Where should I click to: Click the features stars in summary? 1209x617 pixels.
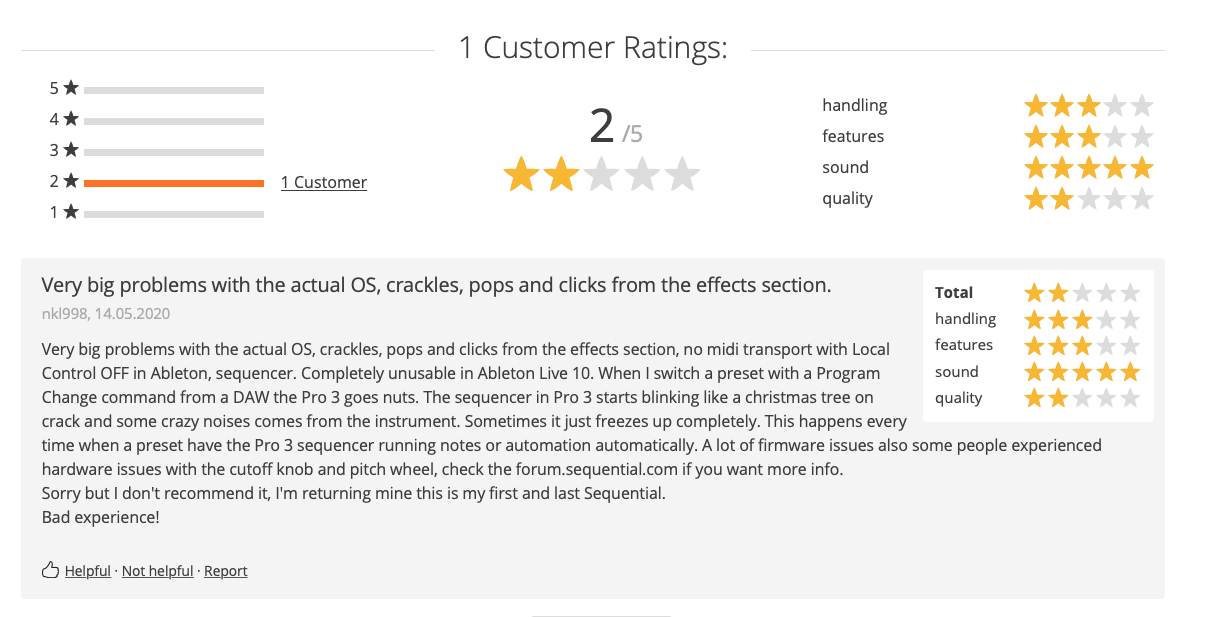1088,137
